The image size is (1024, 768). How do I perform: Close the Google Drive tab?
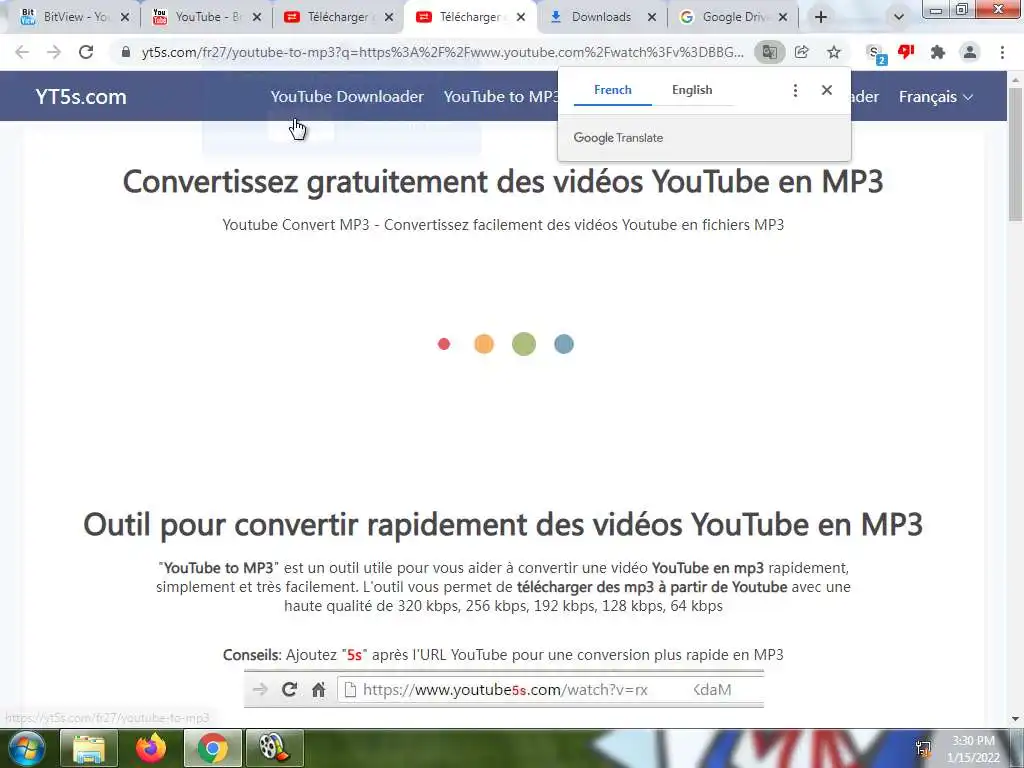(783, 17)
